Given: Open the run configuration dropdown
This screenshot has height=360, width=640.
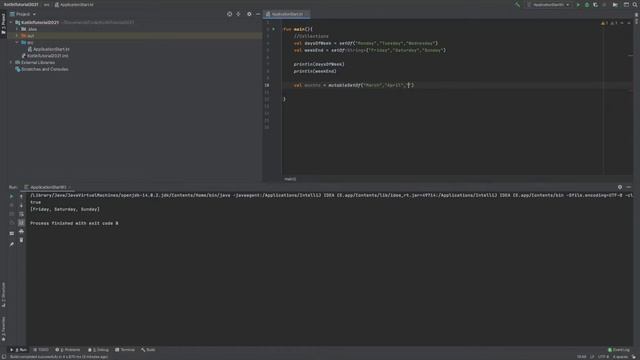Looking at the screenshot, I should pos(548,4).
